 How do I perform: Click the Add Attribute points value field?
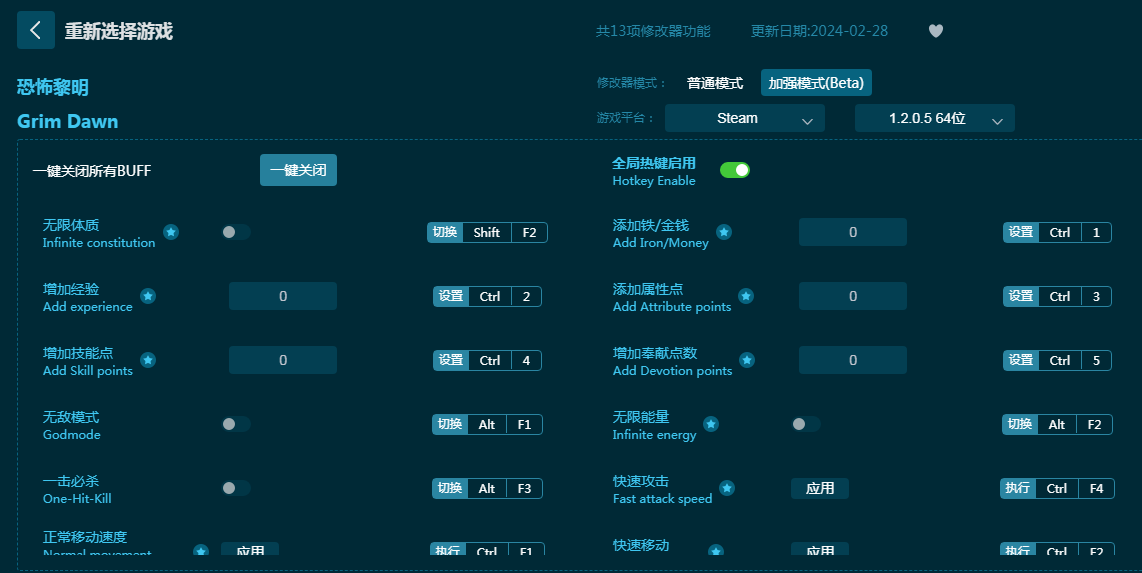[853, 296]
